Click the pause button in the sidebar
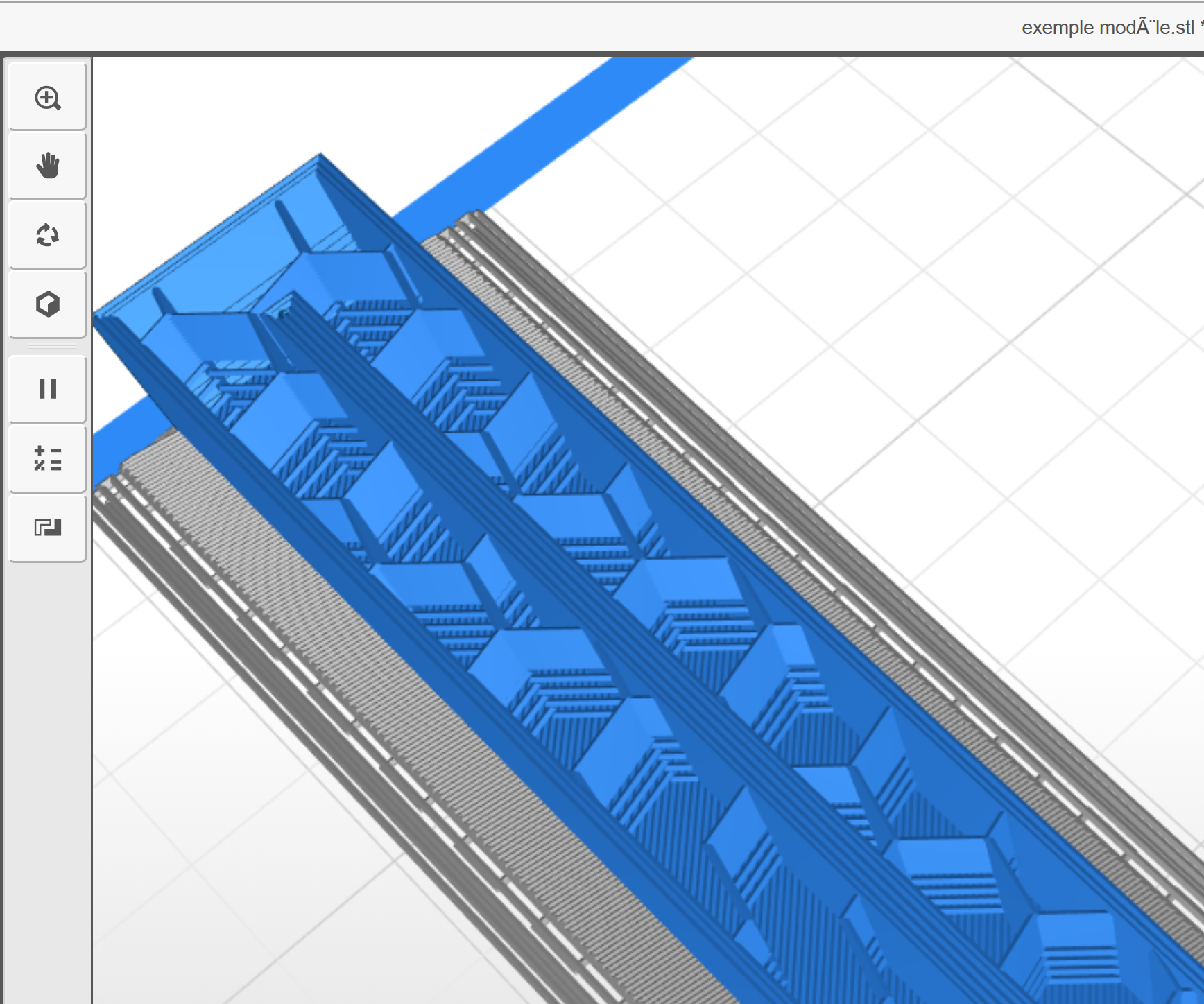The width and height of the screenshot is (1204, 1004). (47, 388)
